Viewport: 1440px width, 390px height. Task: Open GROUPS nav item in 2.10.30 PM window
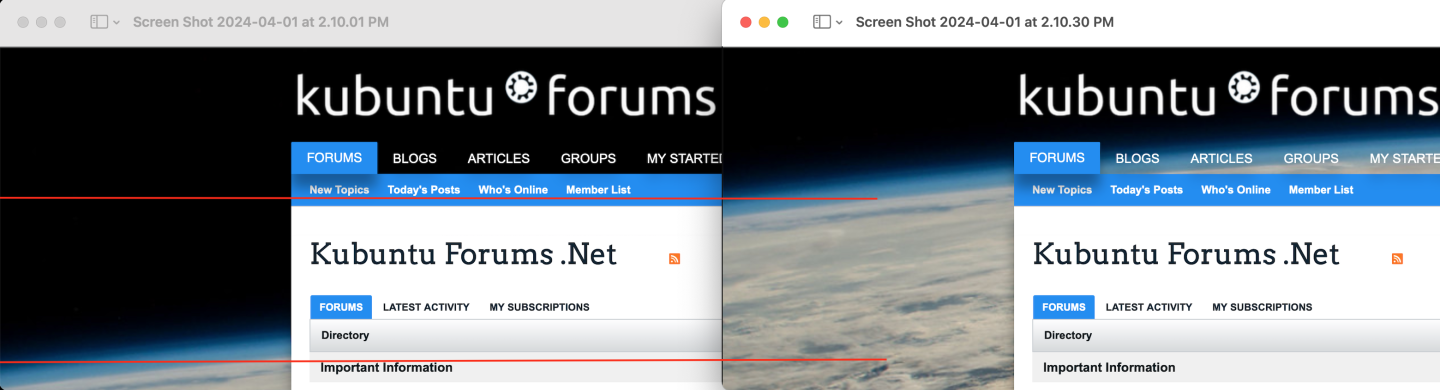click(x=1311, y=158)
